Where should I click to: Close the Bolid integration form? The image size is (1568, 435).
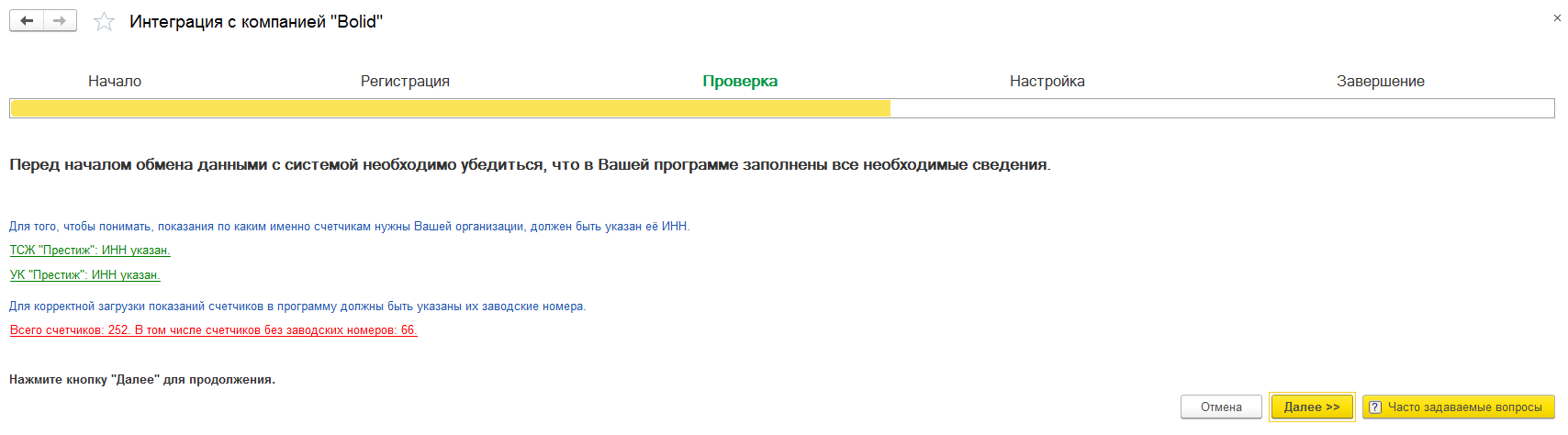tap(1557, 18)
